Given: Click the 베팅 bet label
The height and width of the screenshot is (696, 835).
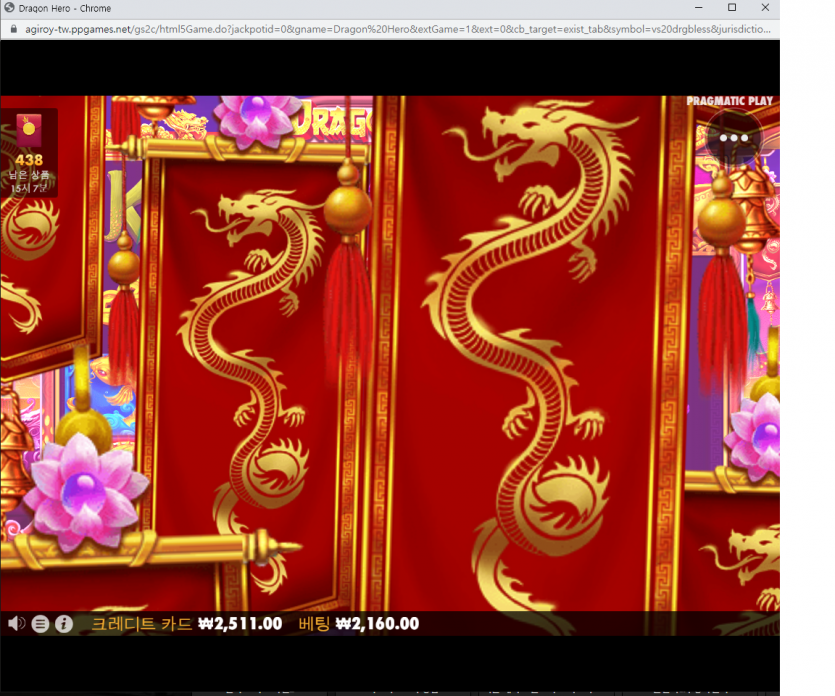Looking at the screenshot, I should pyautogui.click(x=314, y=624).
